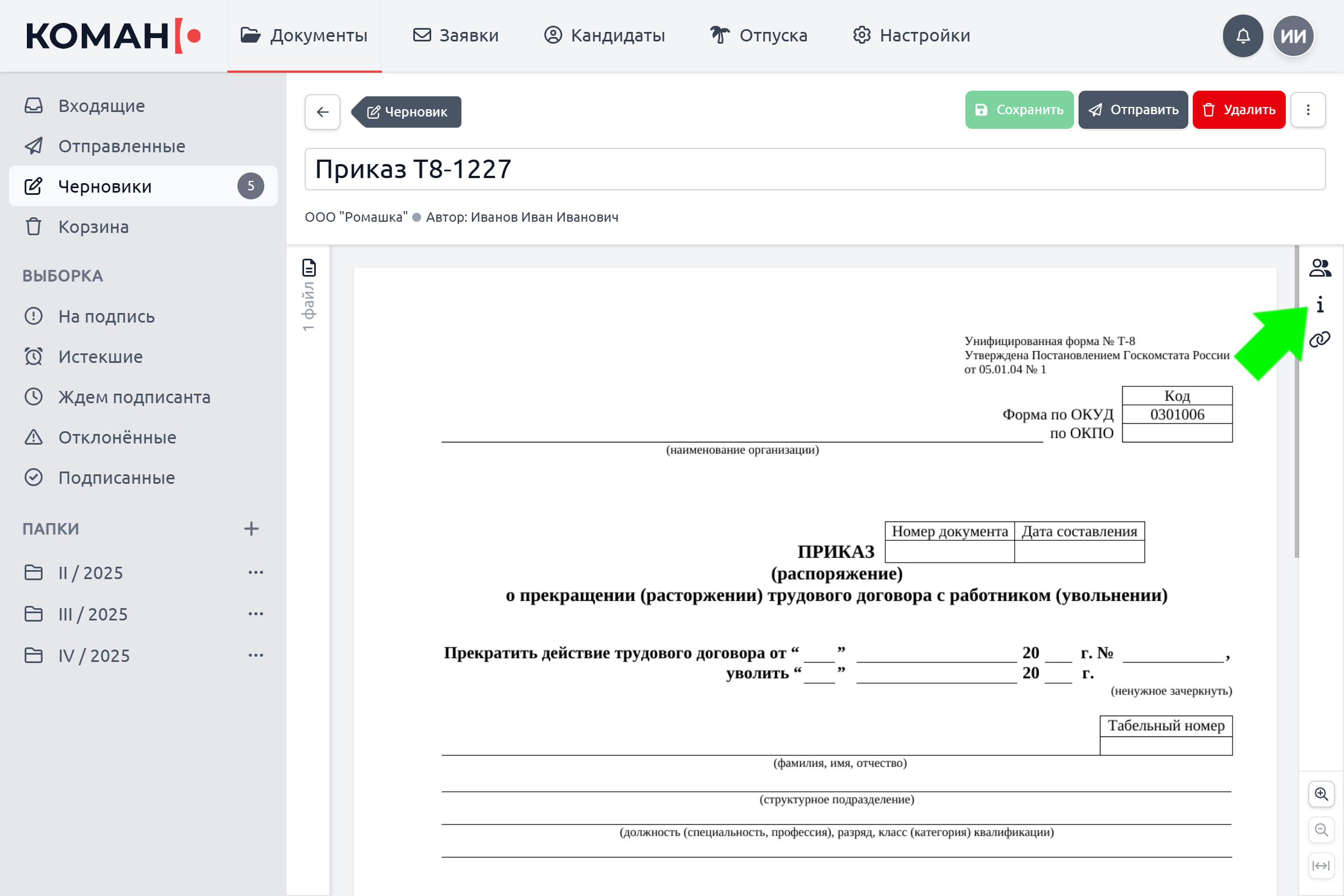
Task: Expand options for folder IV / 2025
Action: point(255,655)
